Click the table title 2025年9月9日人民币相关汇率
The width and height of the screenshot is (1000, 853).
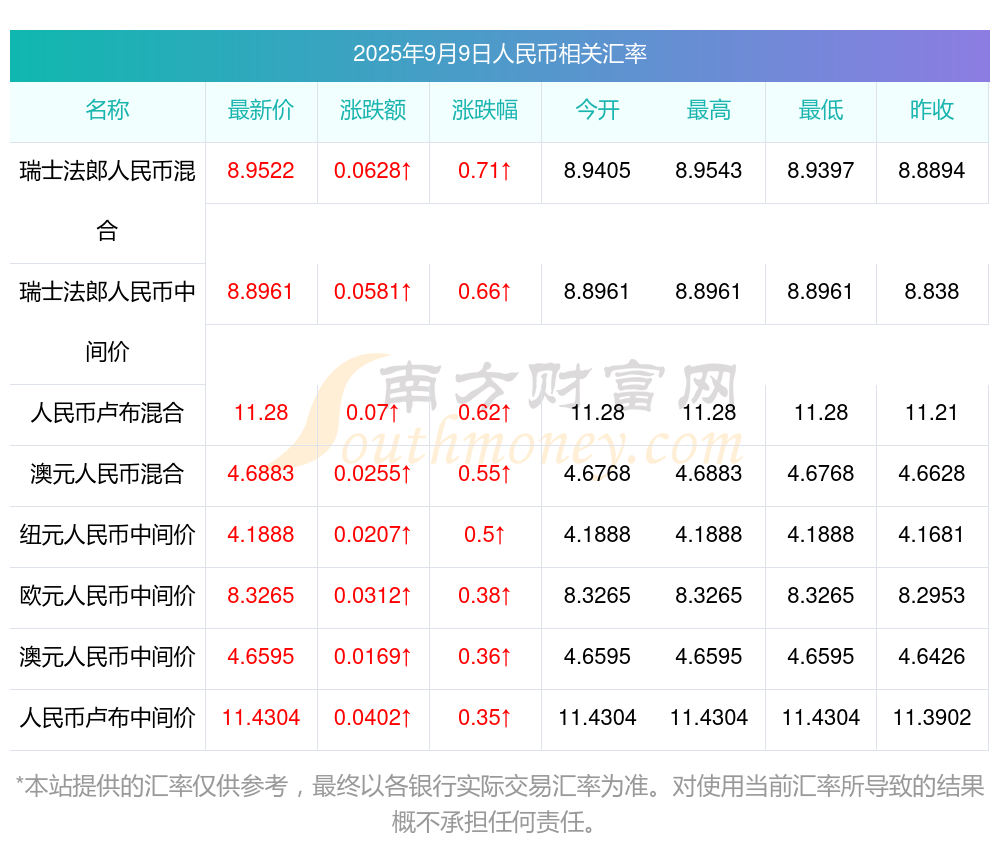pyautogui.click(x=500, y=54)
